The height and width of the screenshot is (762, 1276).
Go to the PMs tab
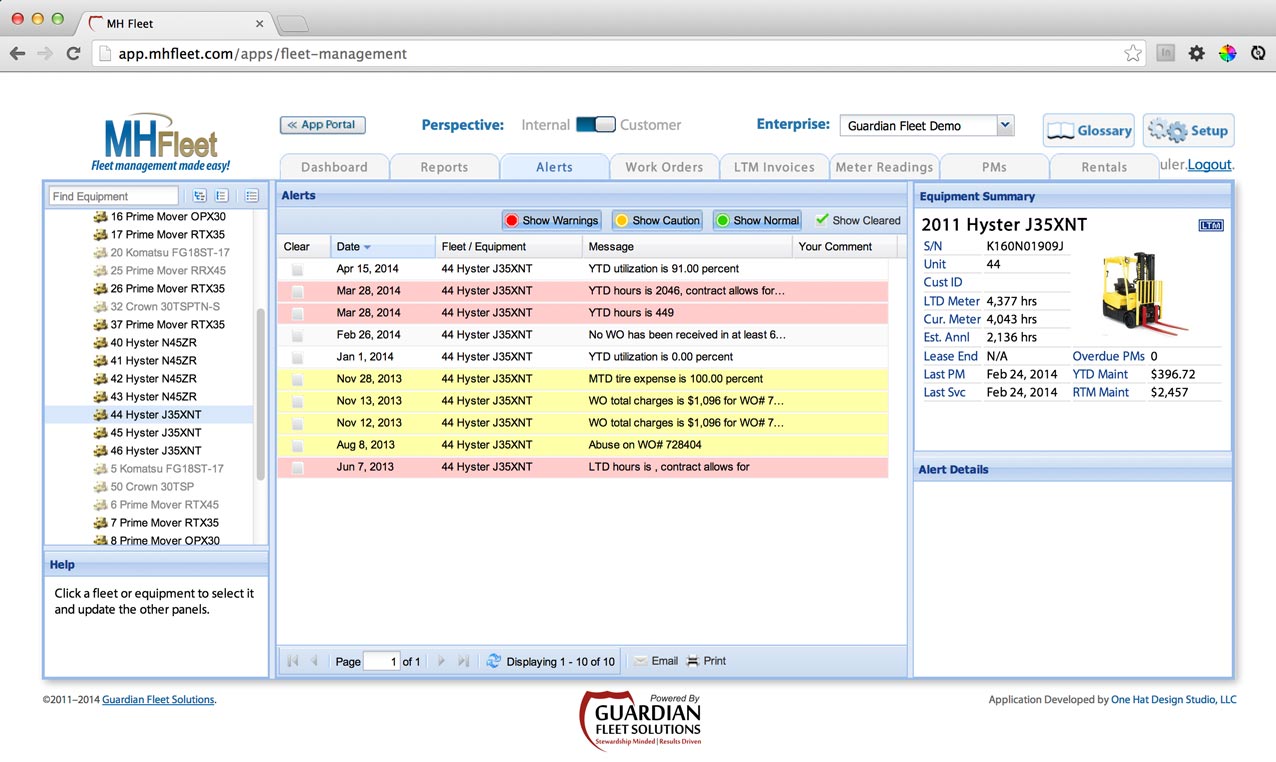994,167
